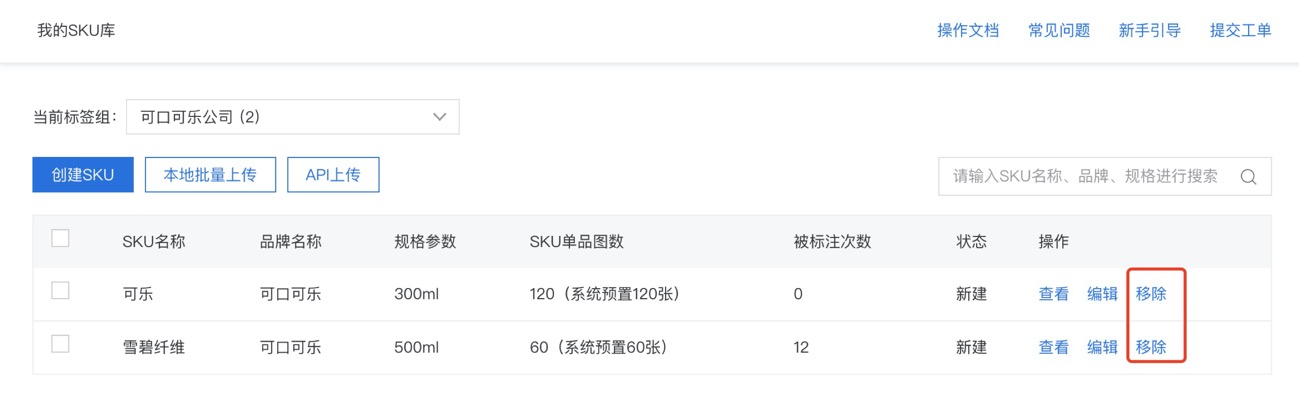Remove the 可乐 SKU from group
The height and width of the screenshot is (394, 1299).
[x=1151, y=294]
